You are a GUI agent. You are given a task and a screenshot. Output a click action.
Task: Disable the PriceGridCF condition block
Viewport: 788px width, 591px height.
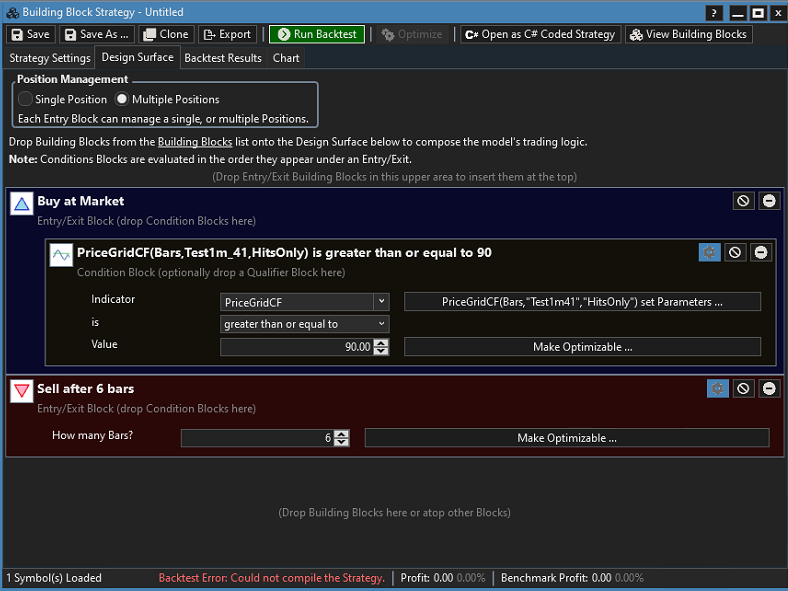coord(735,252)
